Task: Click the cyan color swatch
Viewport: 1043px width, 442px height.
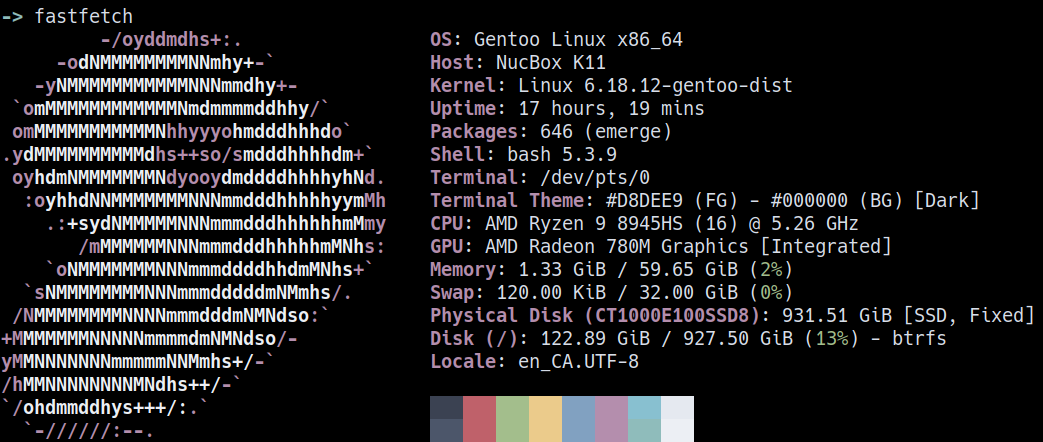Action: click(644, 418)
